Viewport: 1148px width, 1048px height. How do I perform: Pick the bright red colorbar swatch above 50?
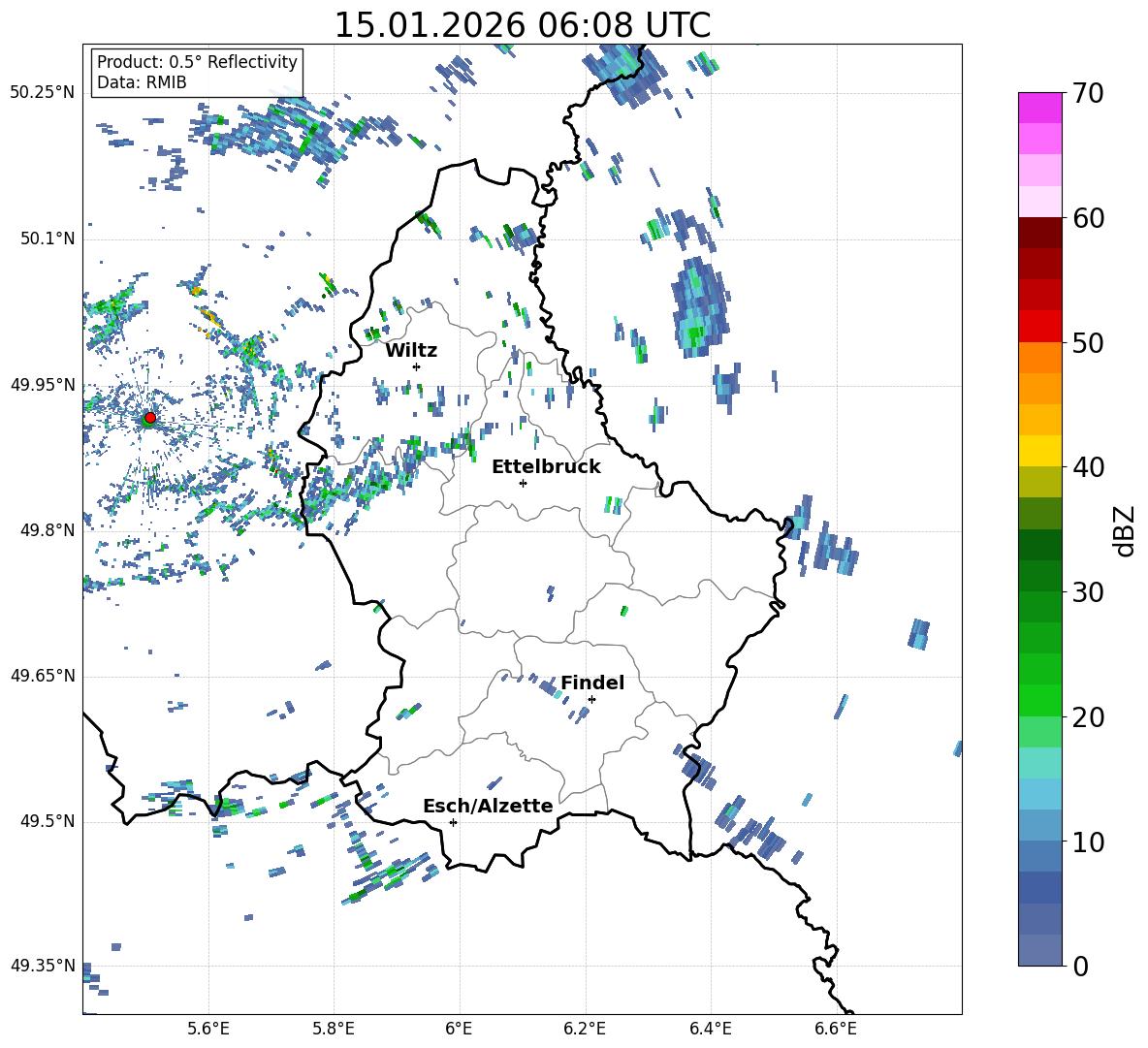tap(1040, 326)
